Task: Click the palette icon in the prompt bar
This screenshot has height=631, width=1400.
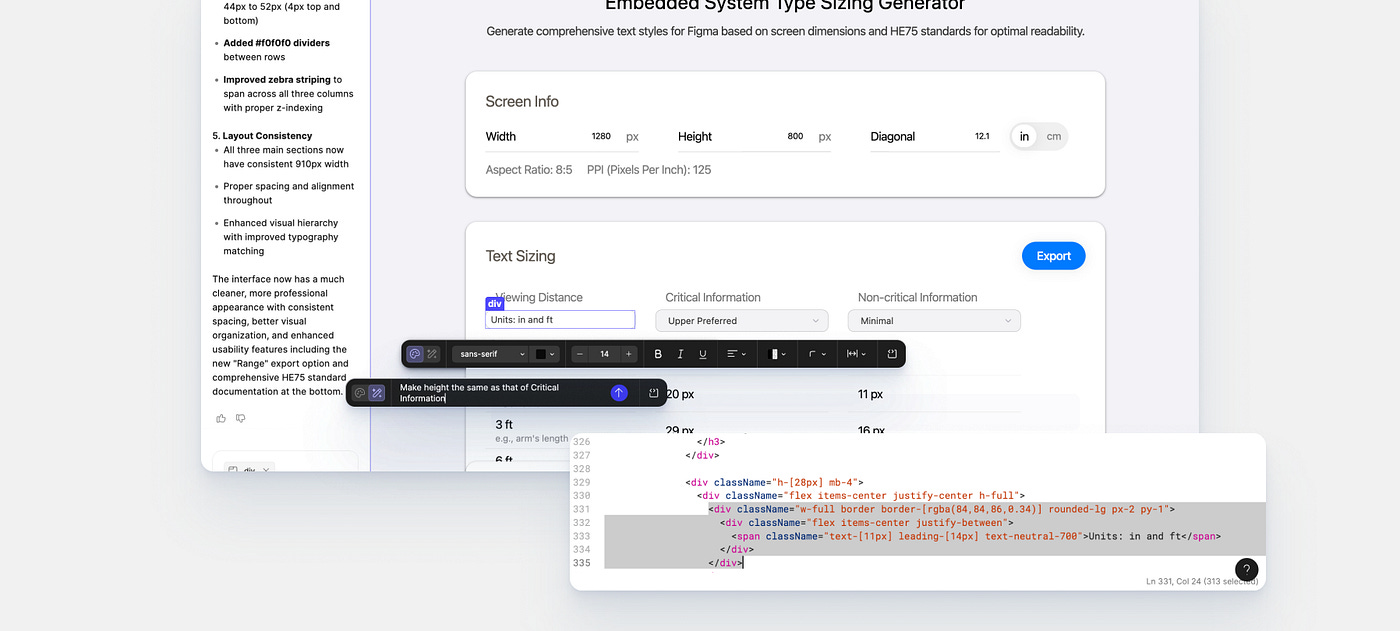Action: (x=360, y=393)
